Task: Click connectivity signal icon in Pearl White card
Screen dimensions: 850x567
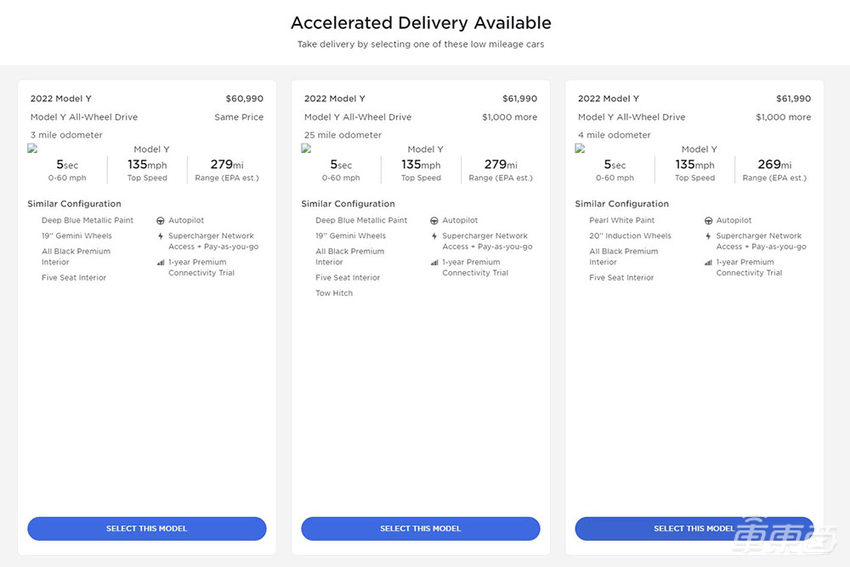Action: [x=708, y=263]
